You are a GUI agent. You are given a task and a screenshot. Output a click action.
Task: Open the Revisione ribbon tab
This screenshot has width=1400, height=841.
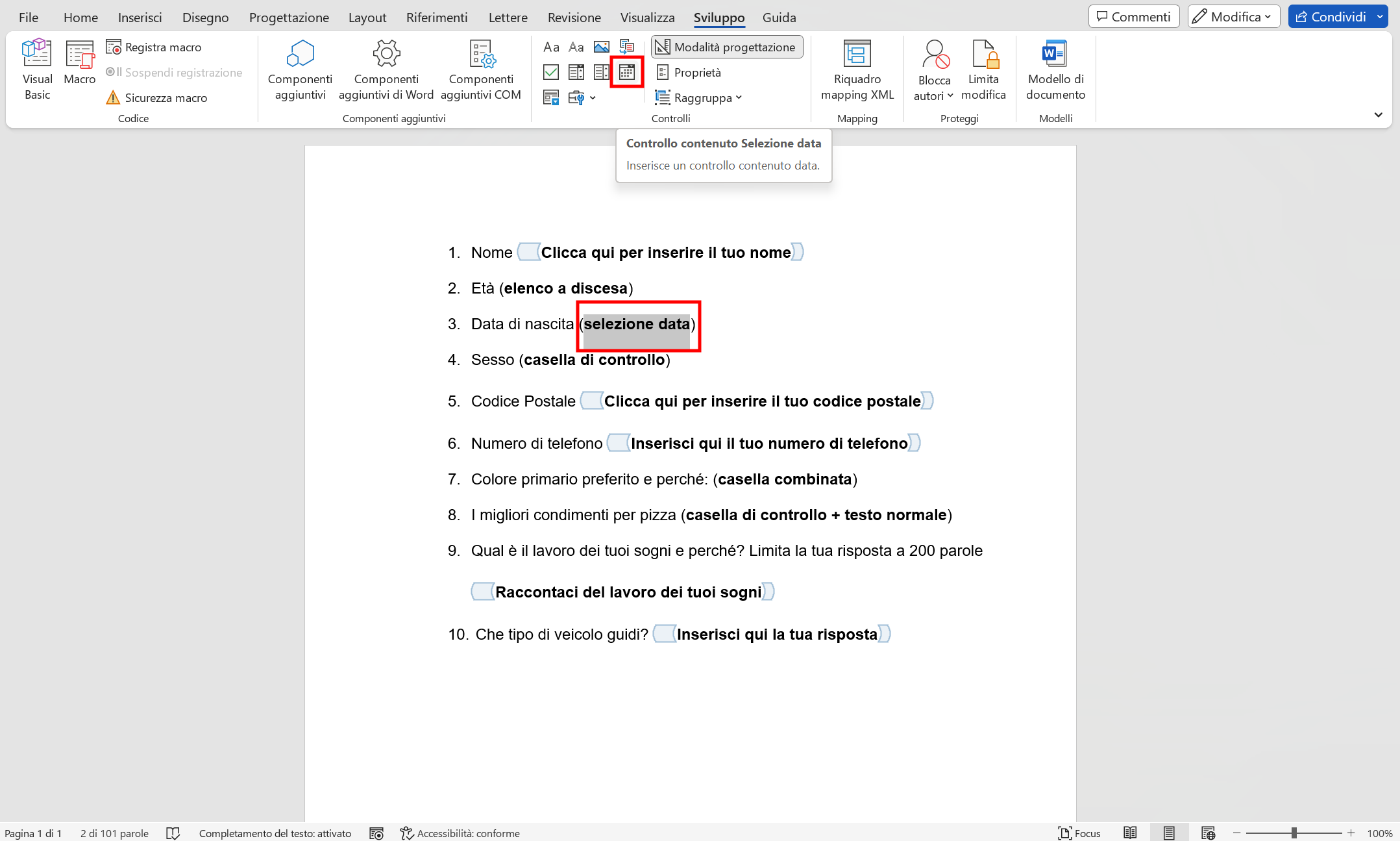(574, 17)
